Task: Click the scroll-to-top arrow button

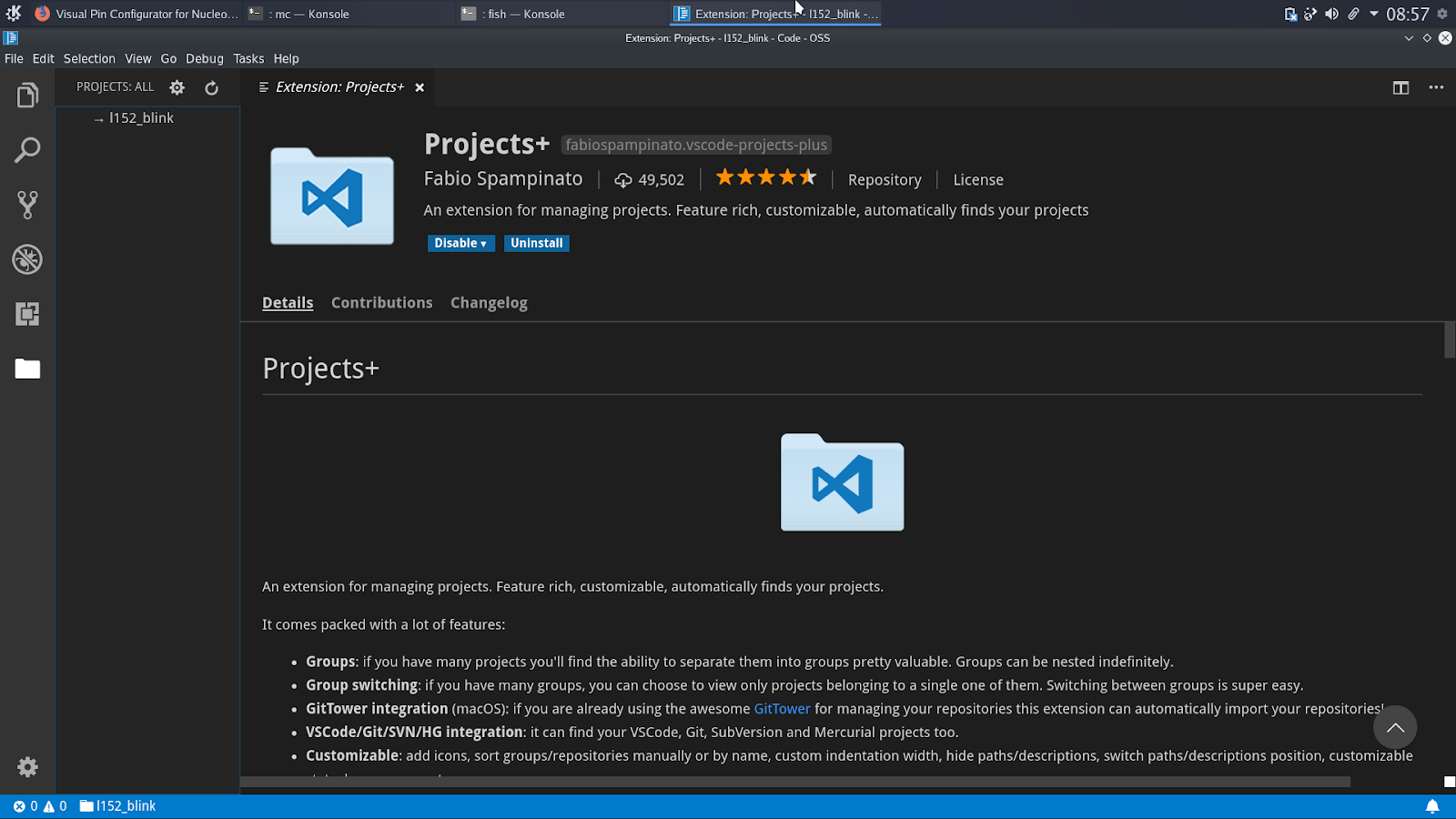Action: click(1394, 728)
